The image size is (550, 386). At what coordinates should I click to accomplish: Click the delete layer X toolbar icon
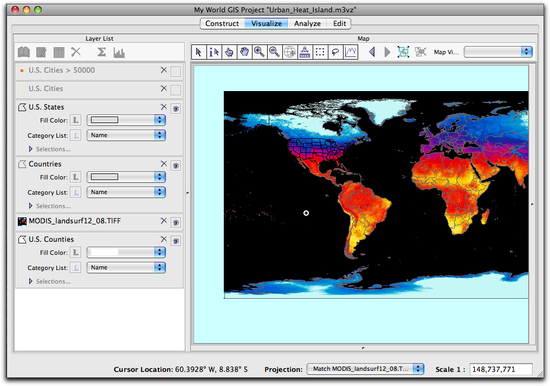(76, 52)
